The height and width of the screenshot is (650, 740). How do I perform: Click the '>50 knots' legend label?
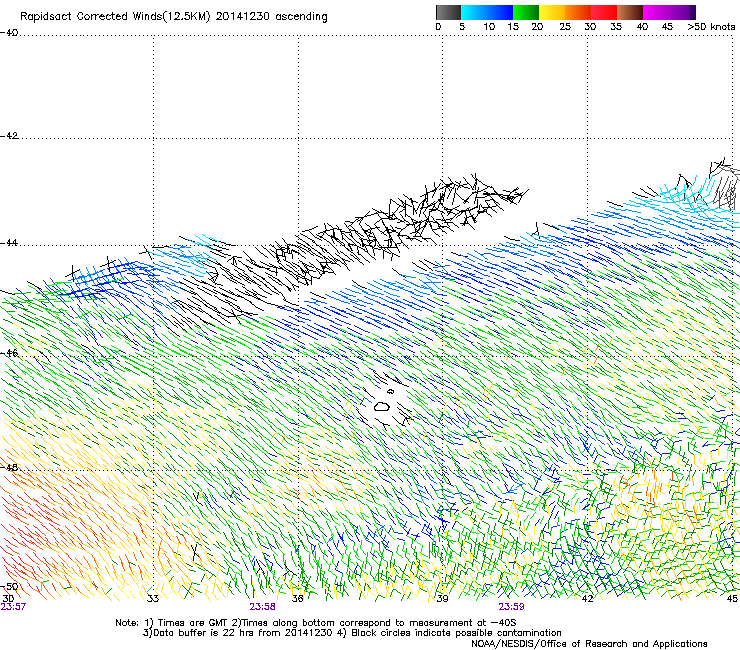711,27
